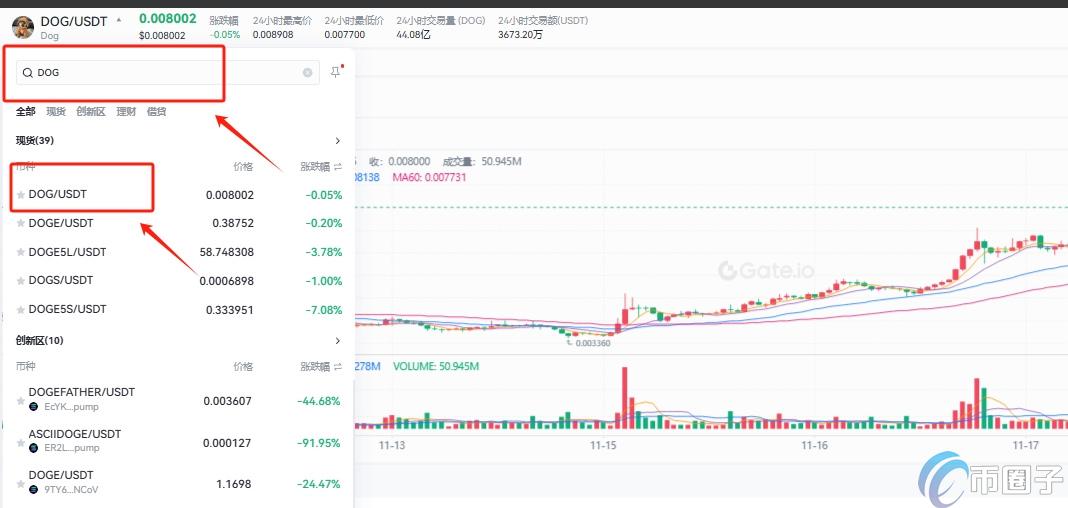Open the DOGEFATHER/USDT pair
1068x508 pixels.
tap(82, 392)
